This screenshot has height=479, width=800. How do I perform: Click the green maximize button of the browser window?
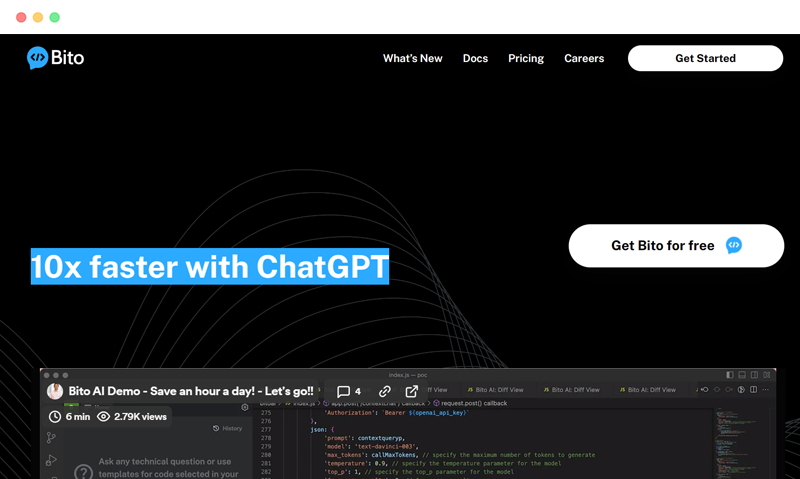click(x=55, y=17)
